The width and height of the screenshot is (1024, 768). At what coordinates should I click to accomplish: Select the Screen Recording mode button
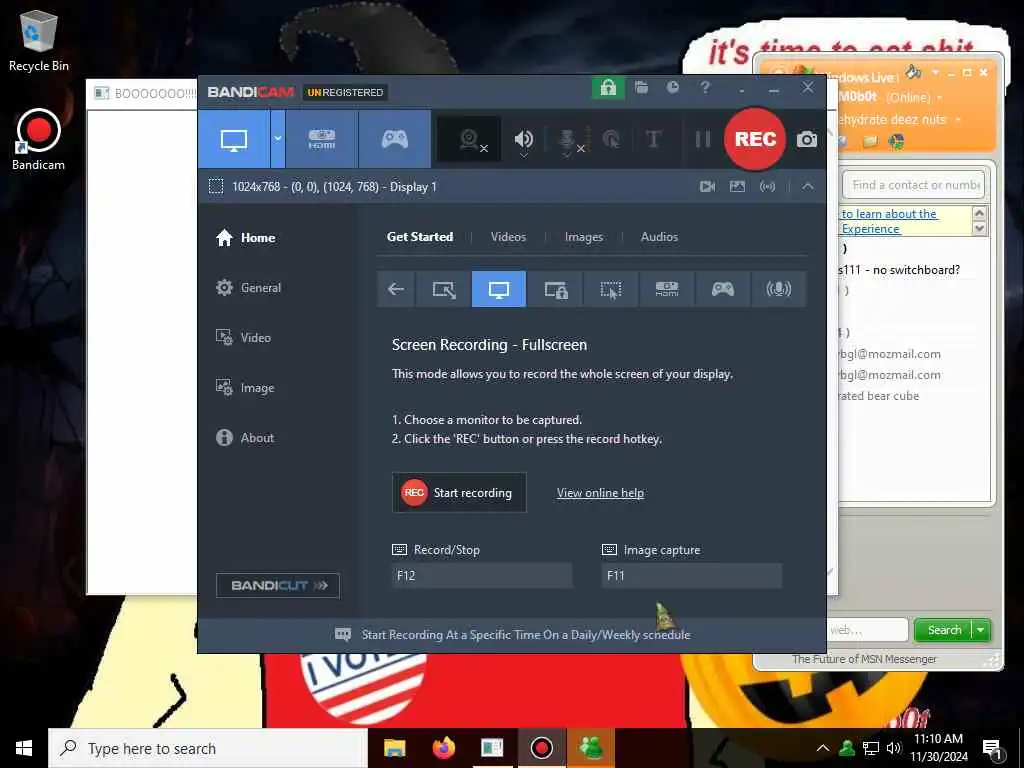point(234,139)
